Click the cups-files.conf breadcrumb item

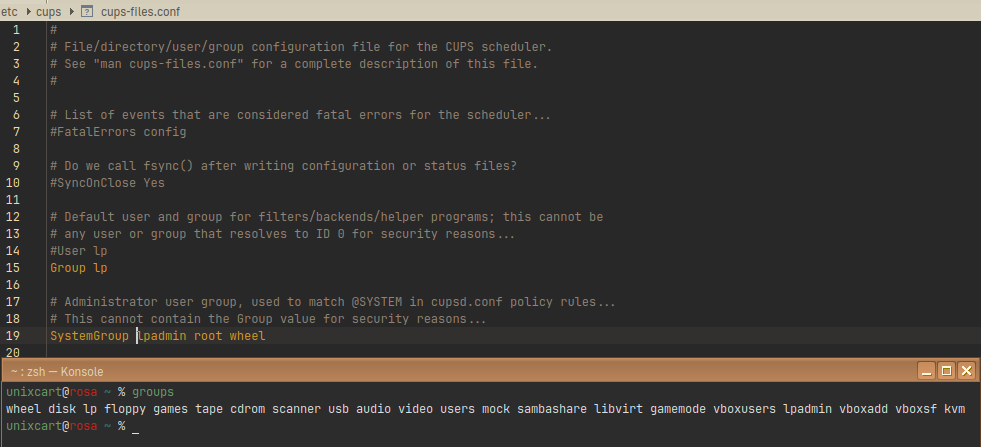134,10
